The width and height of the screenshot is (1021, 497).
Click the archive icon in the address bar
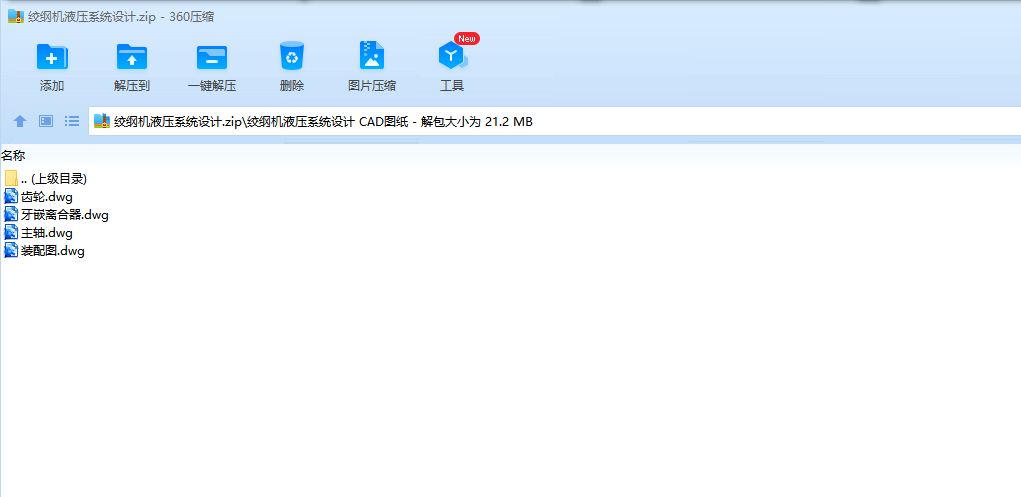pyautogui.click(x=102, y=121)
